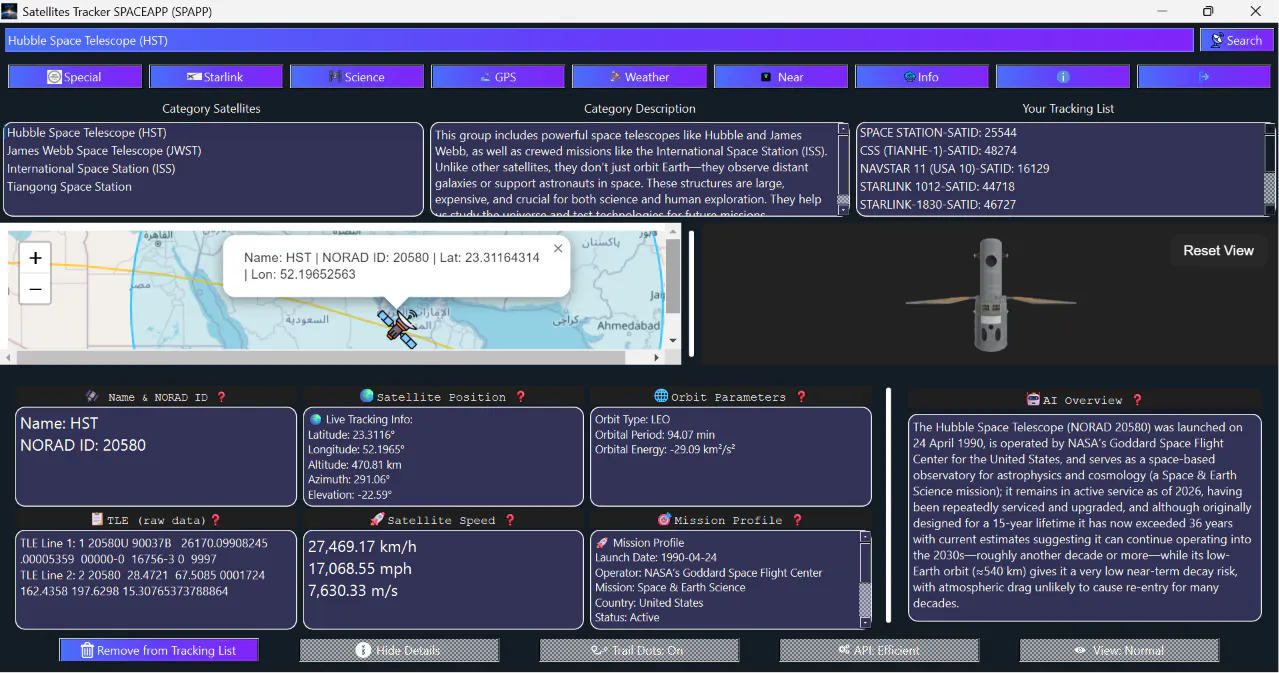
Task: Toggle View: Normal mode
Action: [1119, 650]
